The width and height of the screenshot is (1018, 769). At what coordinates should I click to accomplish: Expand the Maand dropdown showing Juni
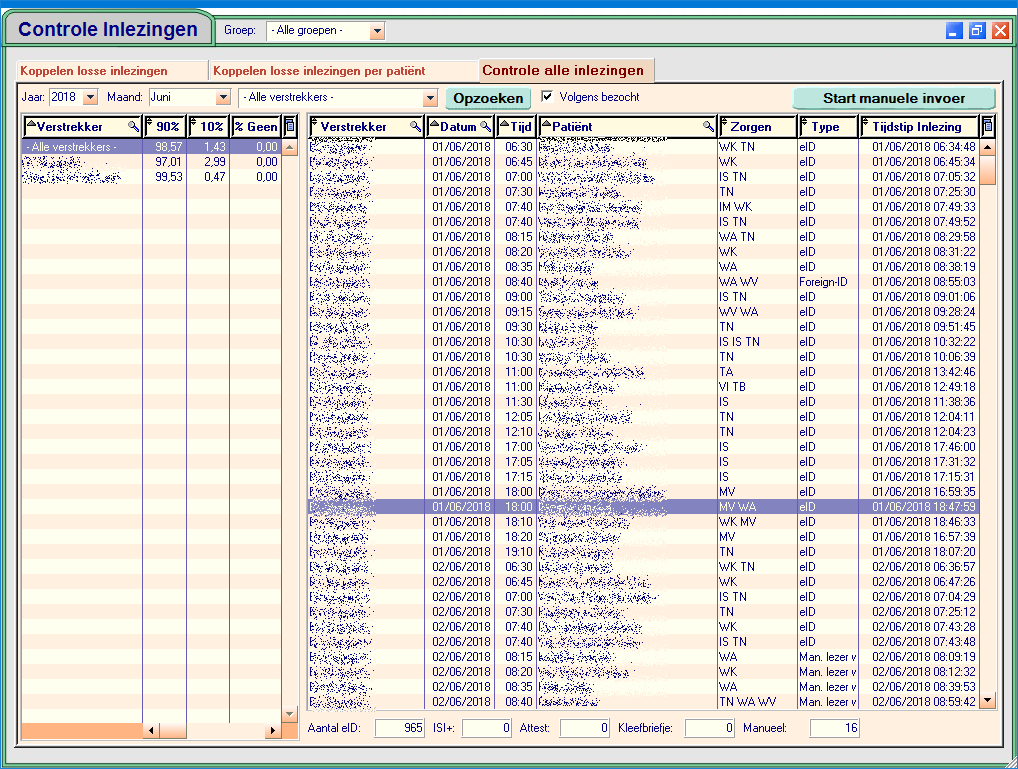[223, 98]
